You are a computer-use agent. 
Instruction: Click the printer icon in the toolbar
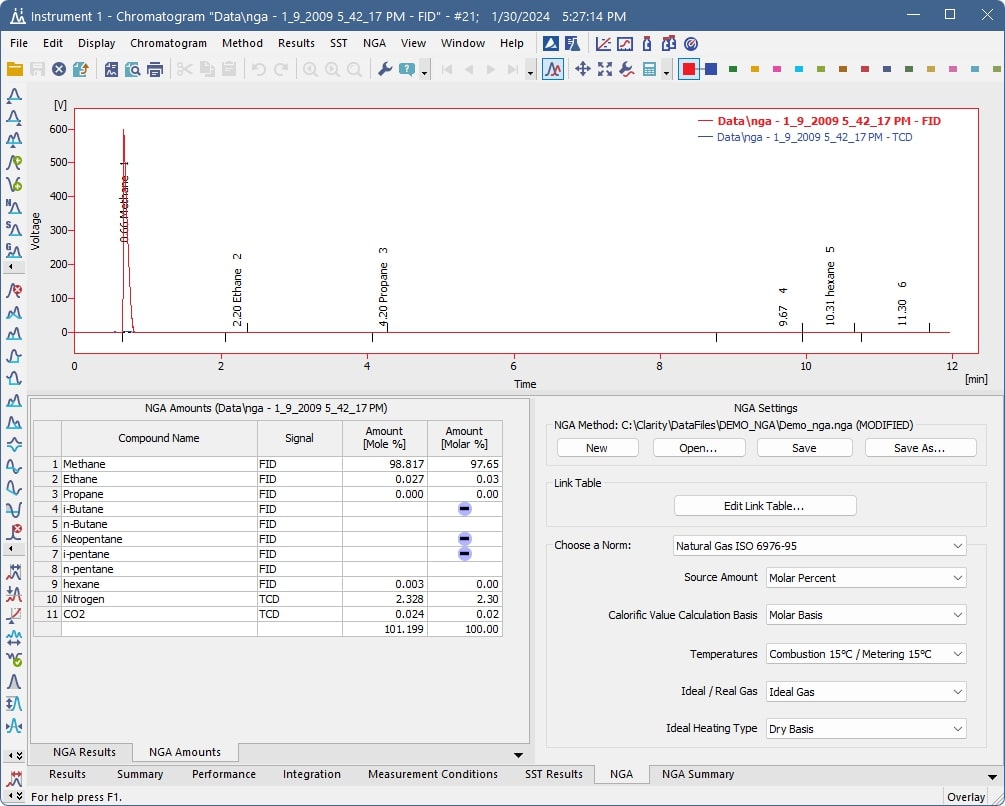coord(155,70)
